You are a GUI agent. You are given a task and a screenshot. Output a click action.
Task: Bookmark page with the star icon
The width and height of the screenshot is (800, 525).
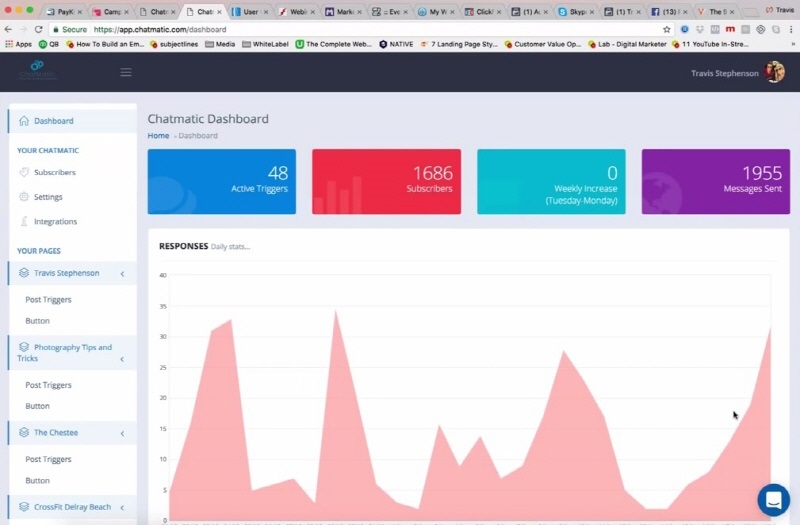[666, 30]
